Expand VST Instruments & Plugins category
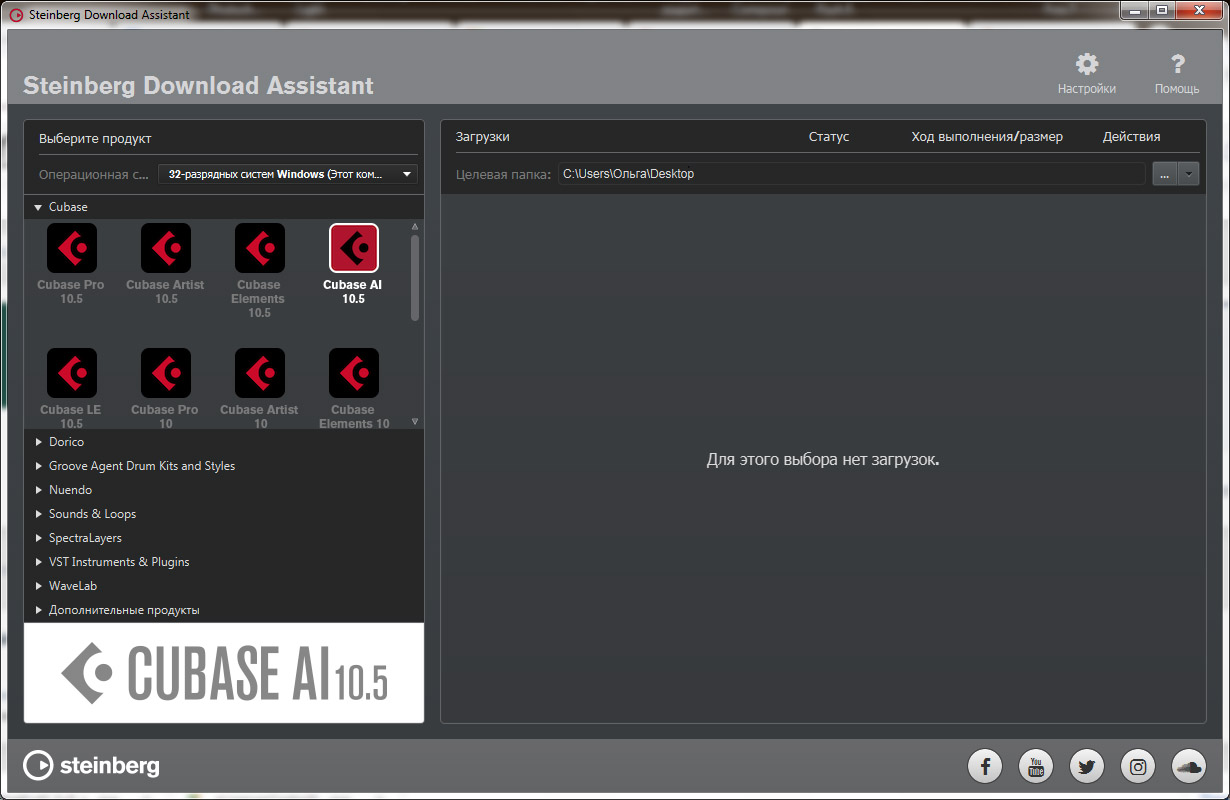 (x=38, y=562)
